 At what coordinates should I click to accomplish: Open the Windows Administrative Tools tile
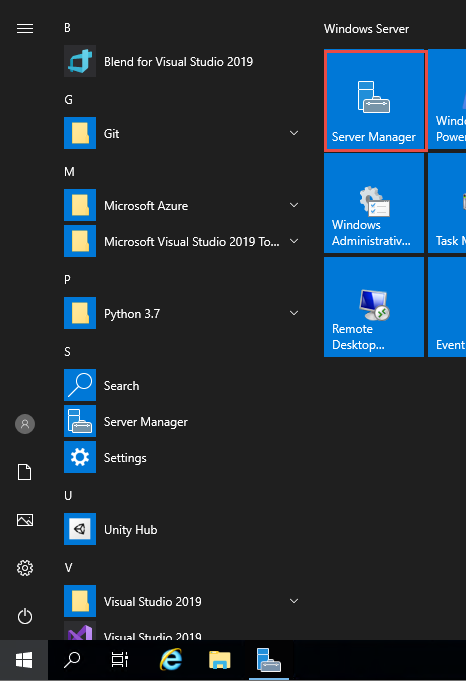(x=374, y=203)
